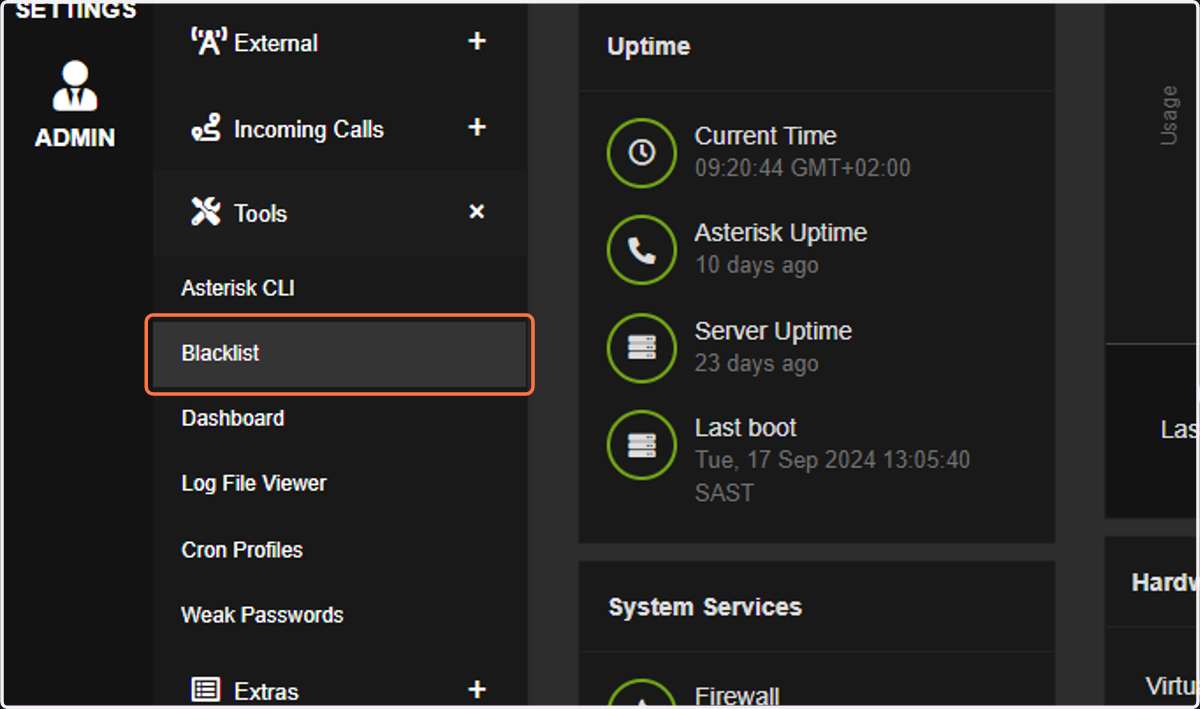The image size is (1200, 709).
Task: Click the '23 days ago' value
Action: (x=757, y=363)
